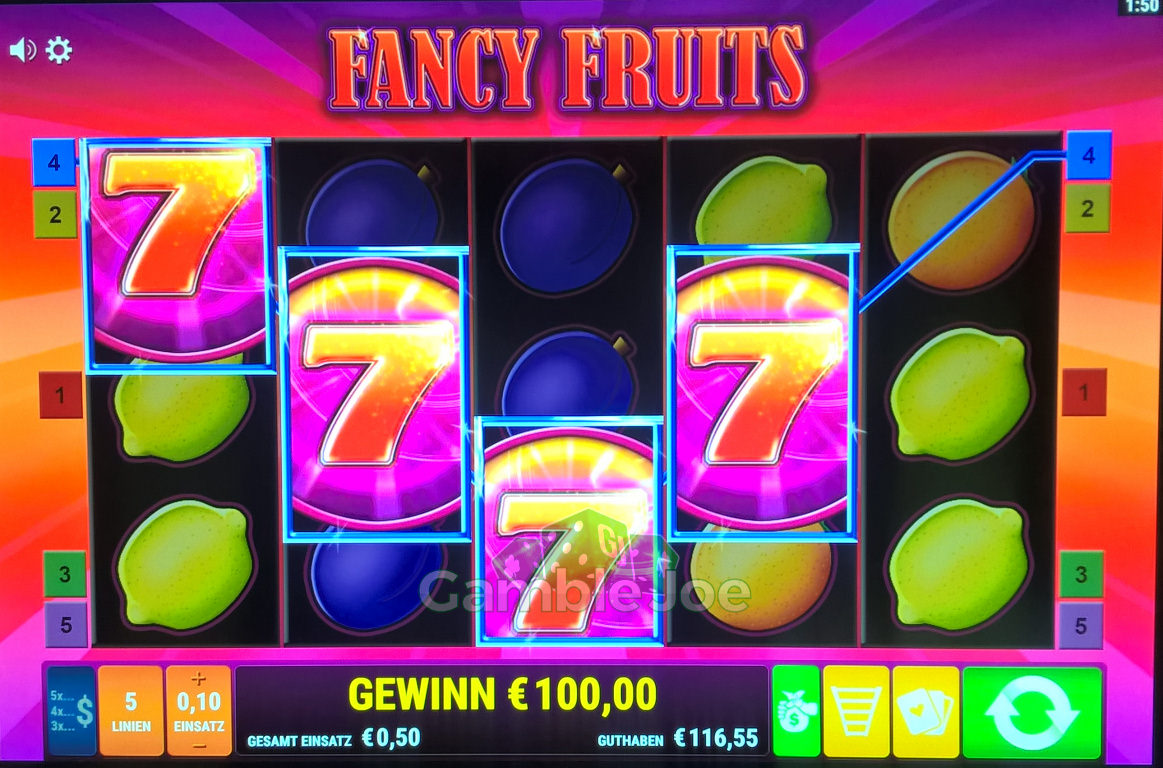Select payline 3 marker on the right
The image size is (1163, 768).
click(1081, 574)
